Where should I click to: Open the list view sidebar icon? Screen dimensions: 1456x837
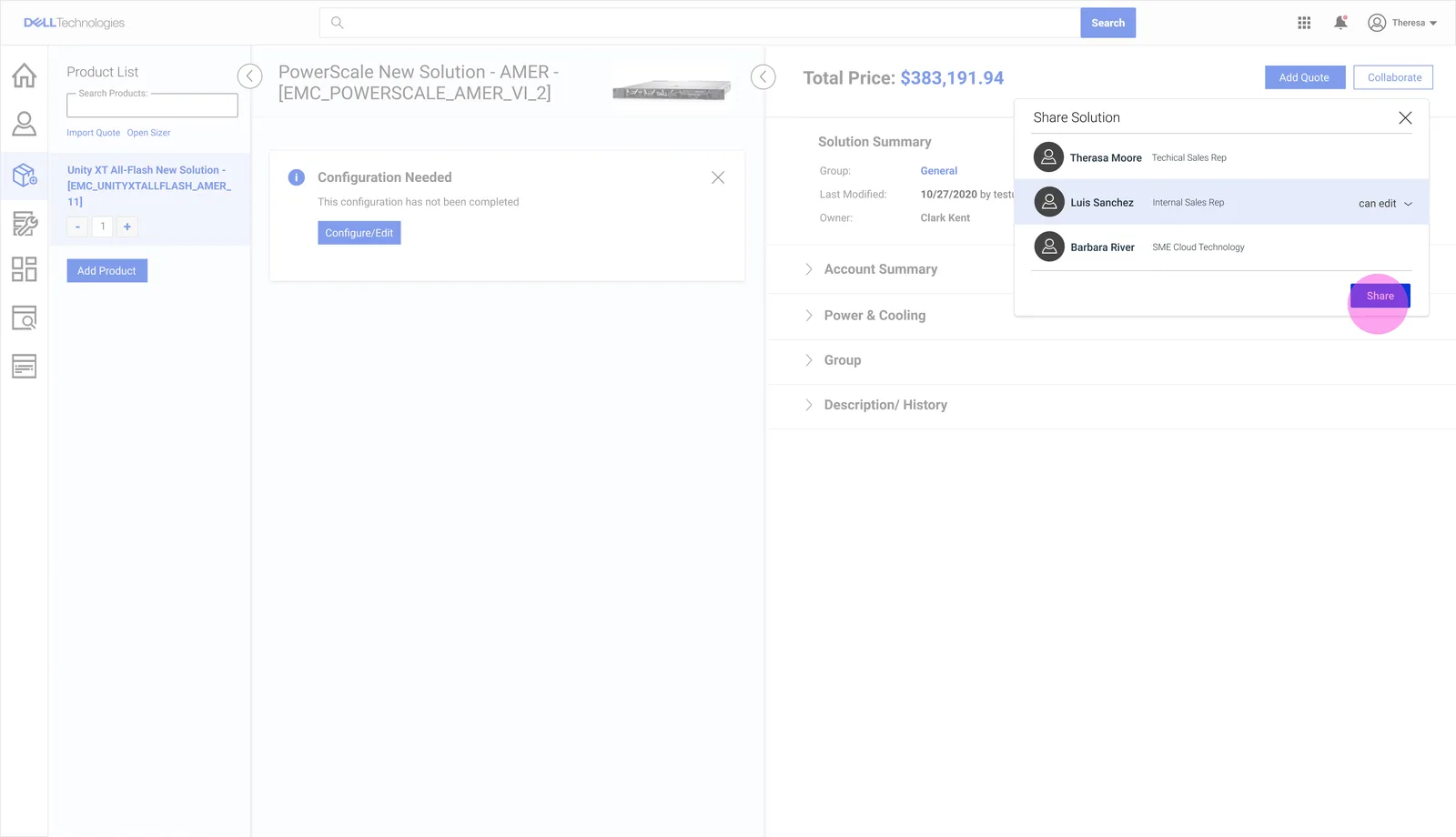25,367
